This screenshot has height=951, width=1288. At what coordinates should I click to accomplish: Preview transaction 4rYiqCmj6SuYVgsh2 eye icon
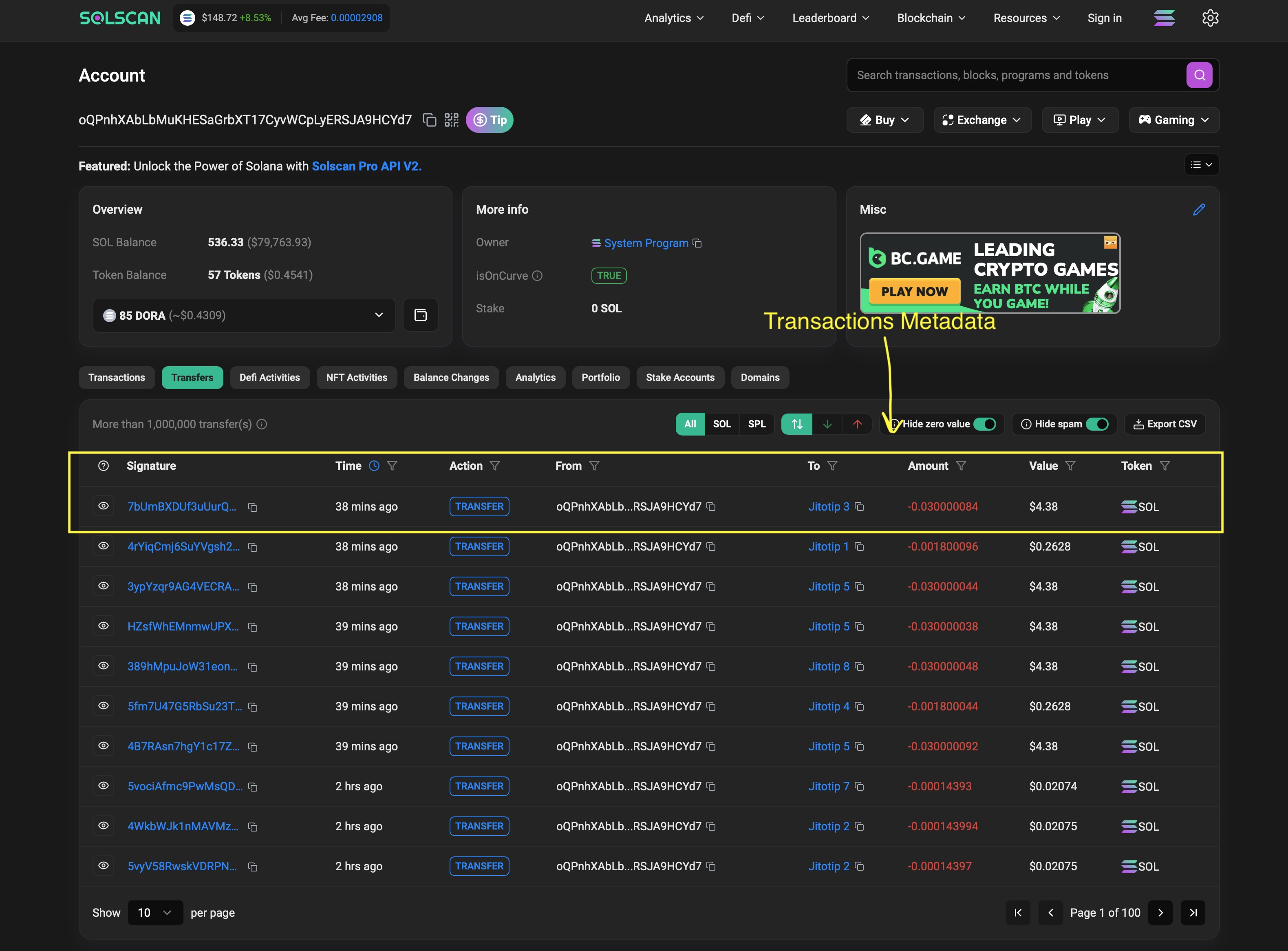tap(104, 546)
